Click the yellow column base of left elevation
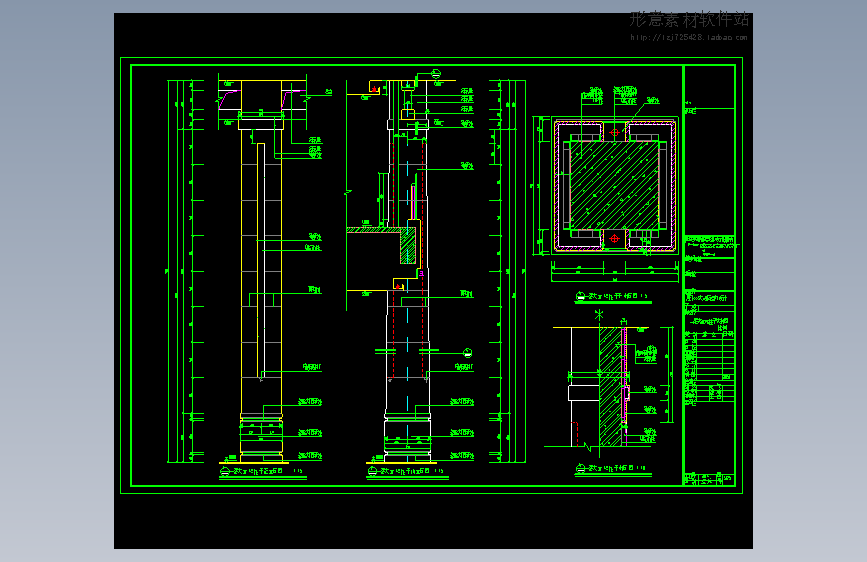This screenshot has height=562, width=867. click(x=262, y=438)
